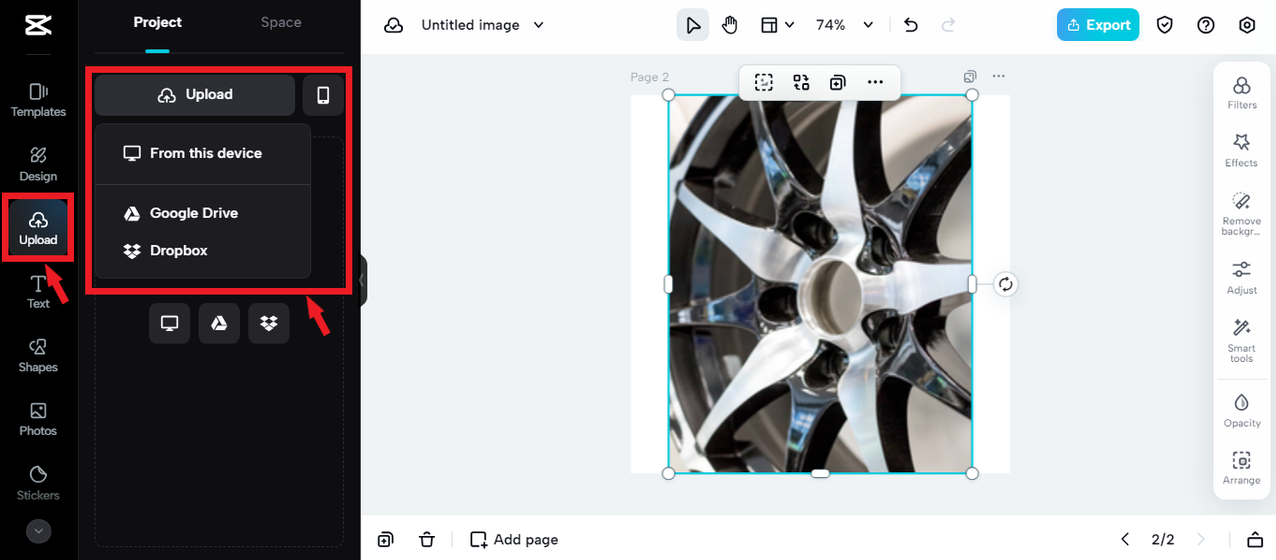The image size is (1276, 560).
Task: Open the 74% zoom dropdown
Action: click(845, 25)
